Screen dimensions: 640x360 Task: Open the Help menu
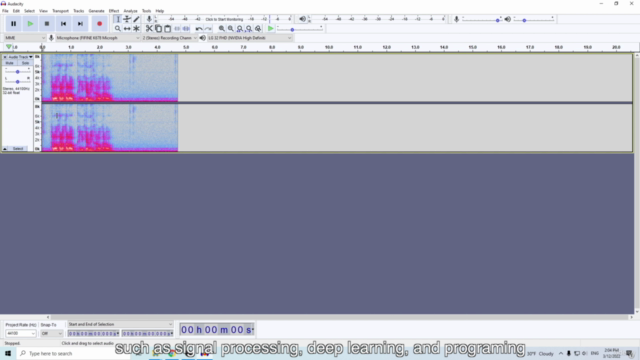160,11
